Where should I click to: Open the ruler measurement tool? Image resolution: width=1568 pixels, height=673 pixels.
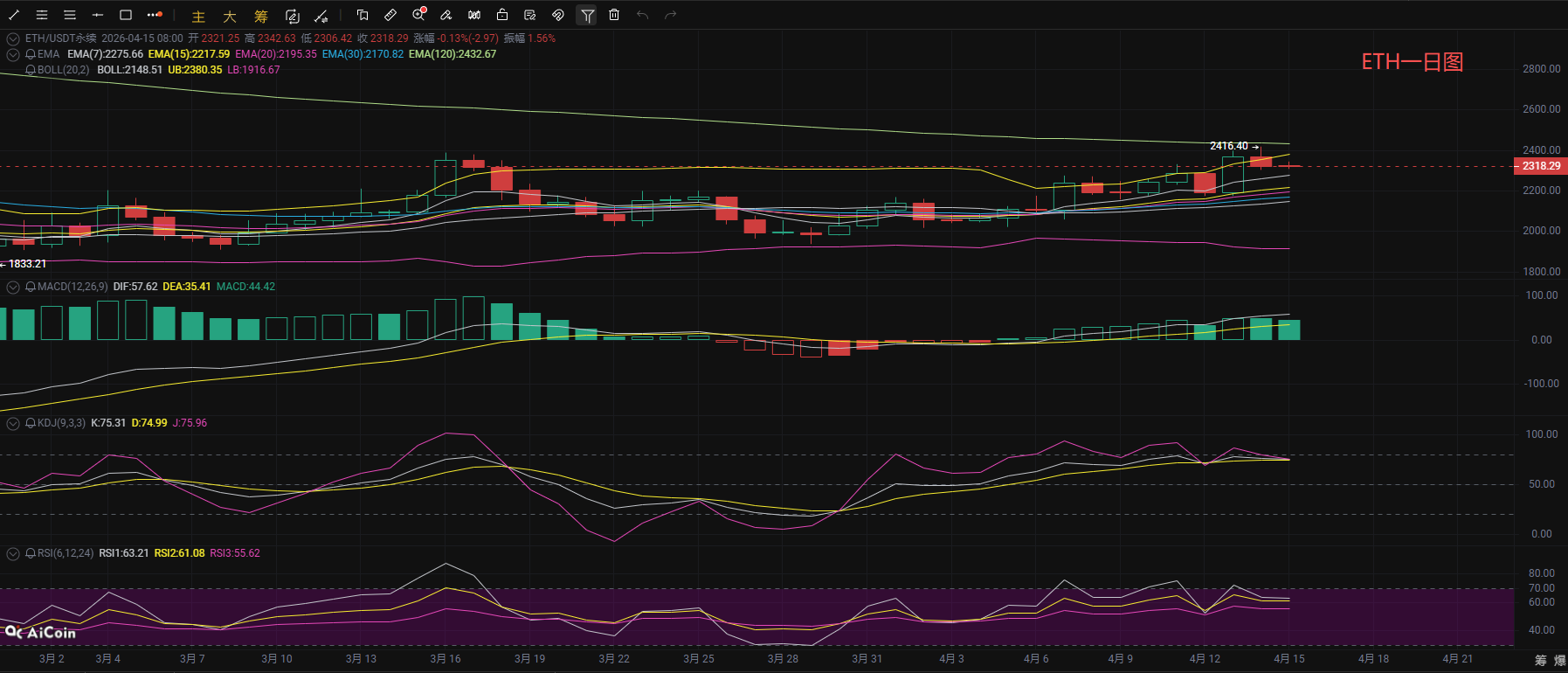(x=390, y=15)
